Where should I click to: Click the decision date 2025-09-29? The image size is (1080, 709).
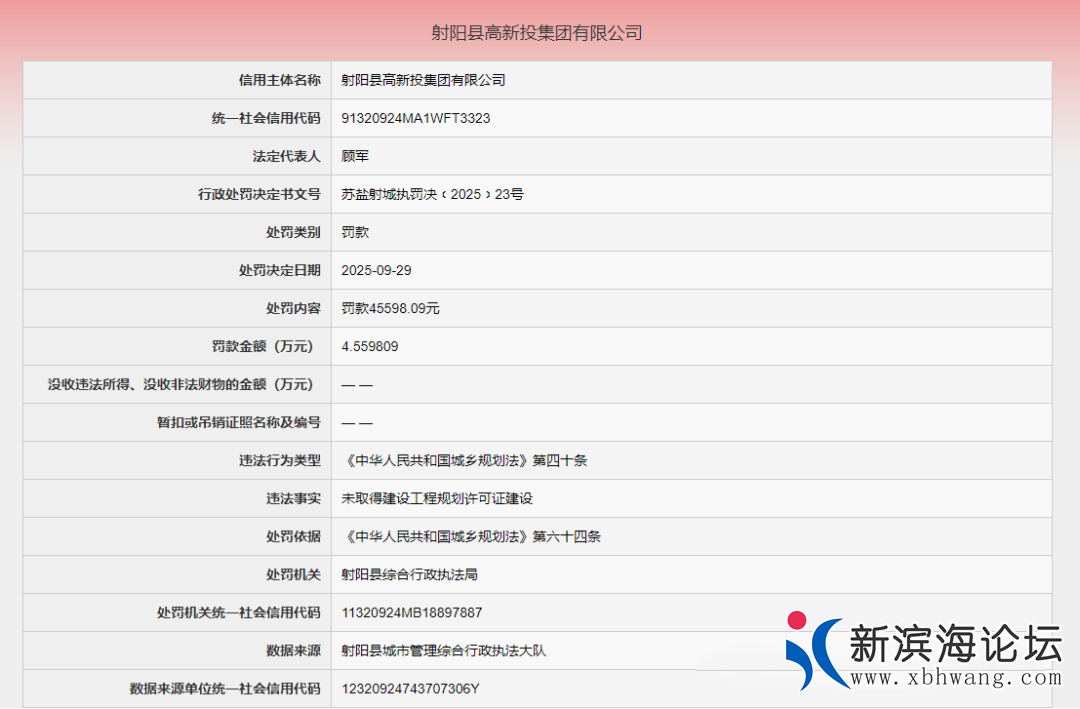coord(376,270)
